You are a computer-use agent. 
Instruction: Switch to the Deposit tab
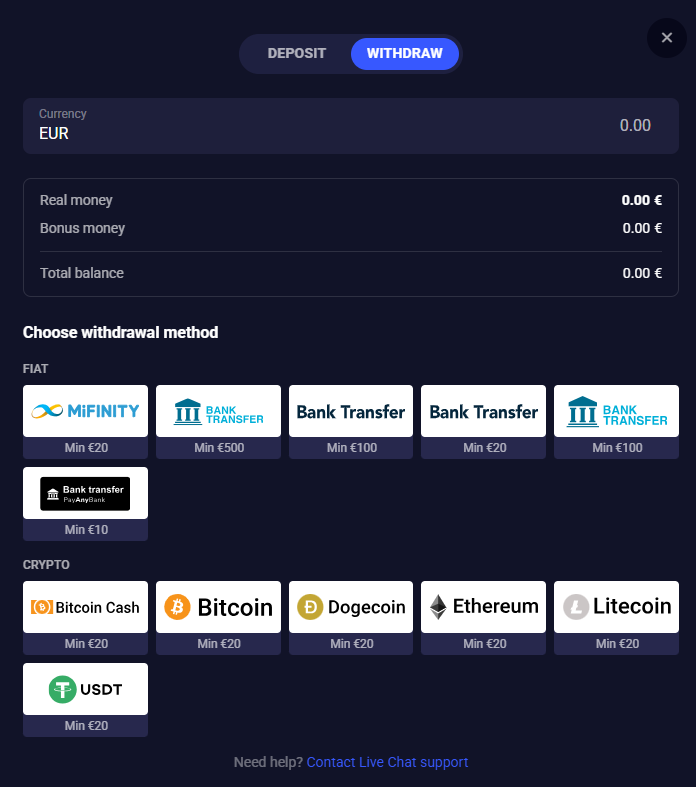pyautogui.click(x=297, y=54)
